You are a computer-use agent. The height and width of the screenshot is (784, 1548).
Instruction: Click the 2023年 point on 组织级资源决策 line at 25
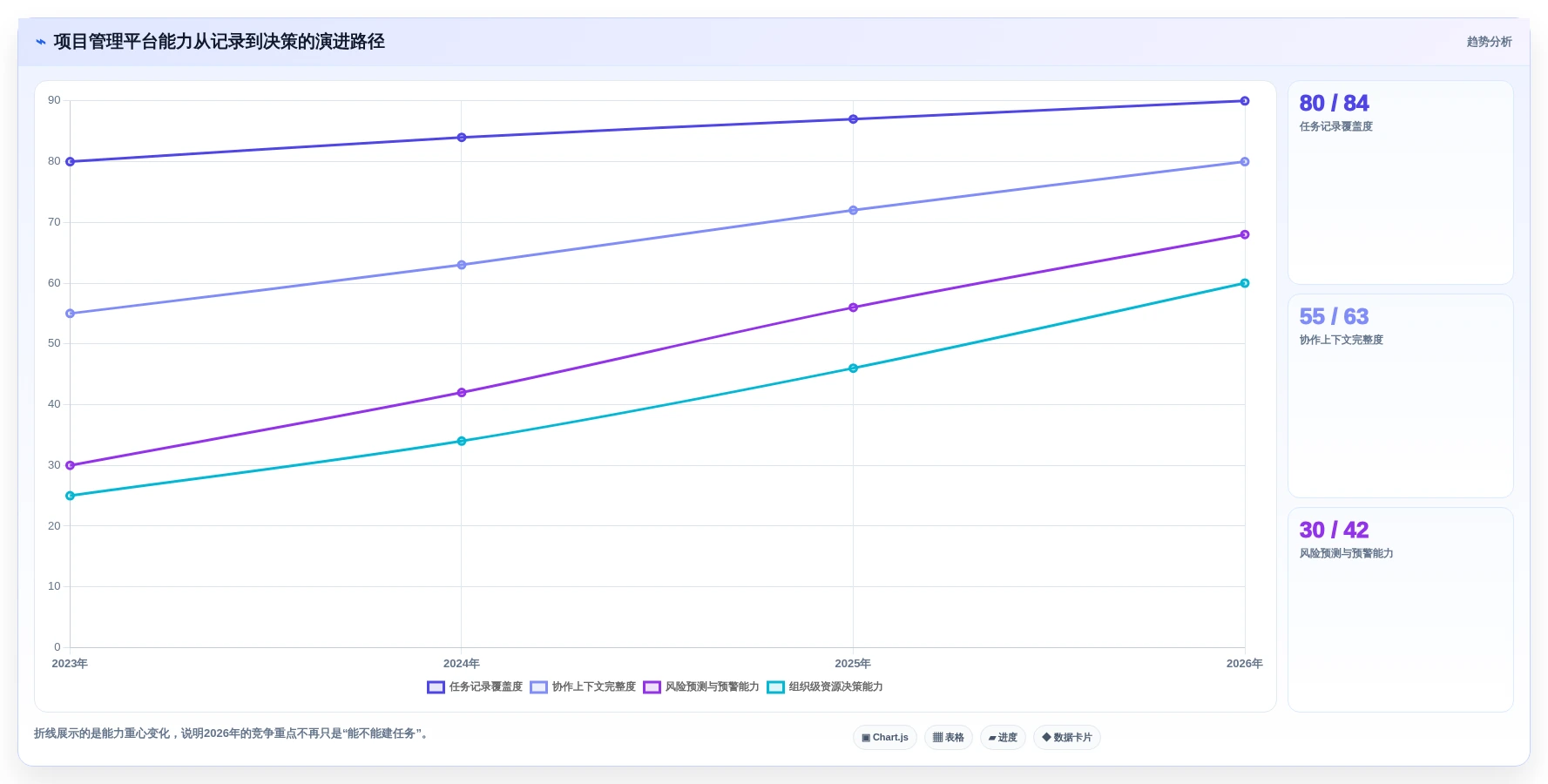[70, 496]
